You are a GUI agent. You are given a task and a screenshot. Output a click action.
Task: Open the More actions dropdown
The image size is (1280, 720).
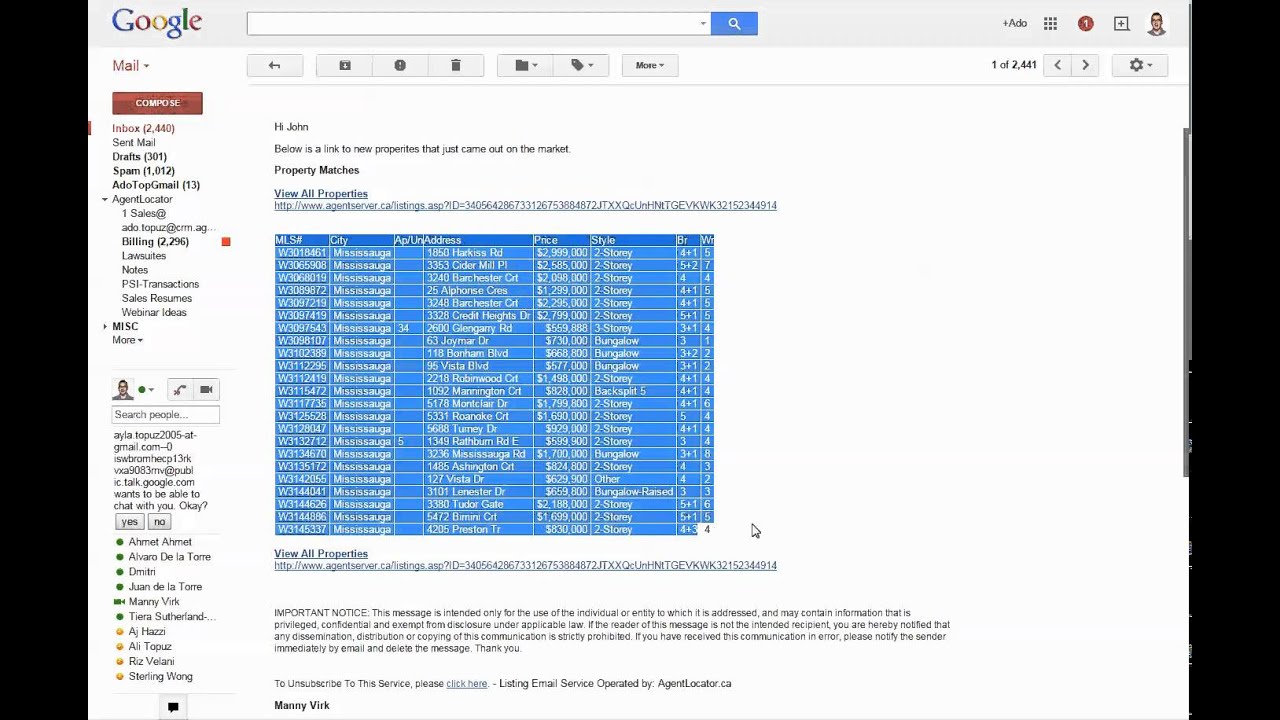[x=650, y=65]
